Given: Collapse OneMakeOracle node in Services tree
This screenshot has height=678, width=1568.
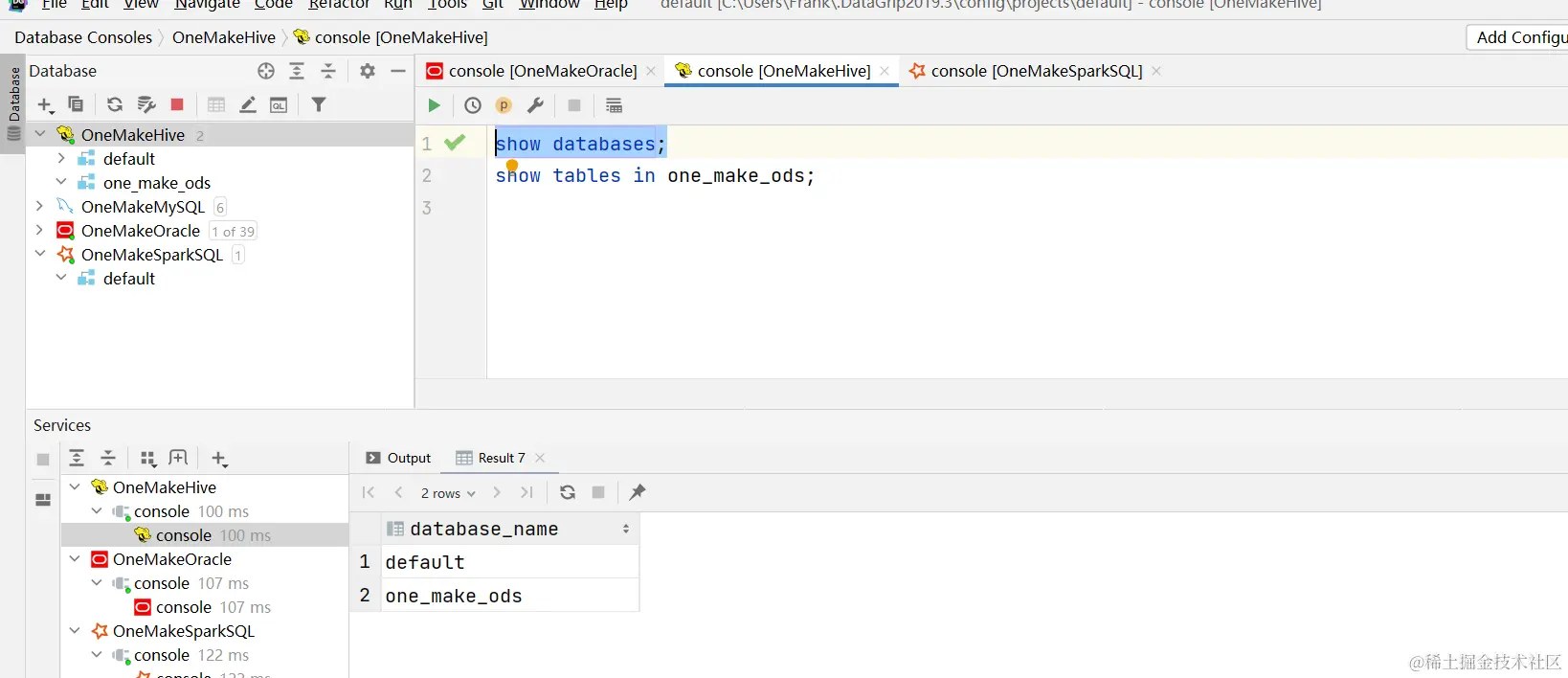Looking at the screenshot, I should [x=75, y=558].
